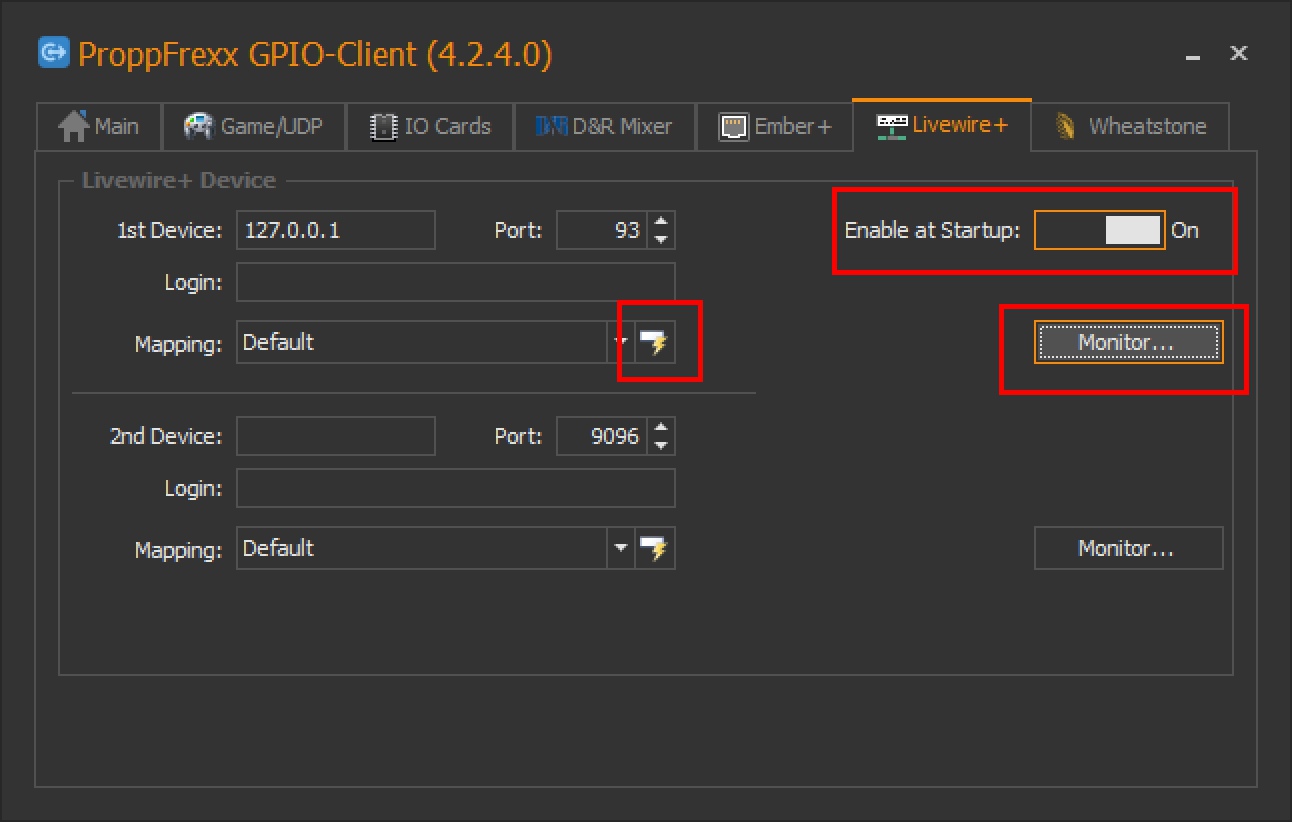Image resolution: width=1292 pixels, height=822 pixels.
Task: Click the 1st Device Port number field
Action: click(602, 230)
